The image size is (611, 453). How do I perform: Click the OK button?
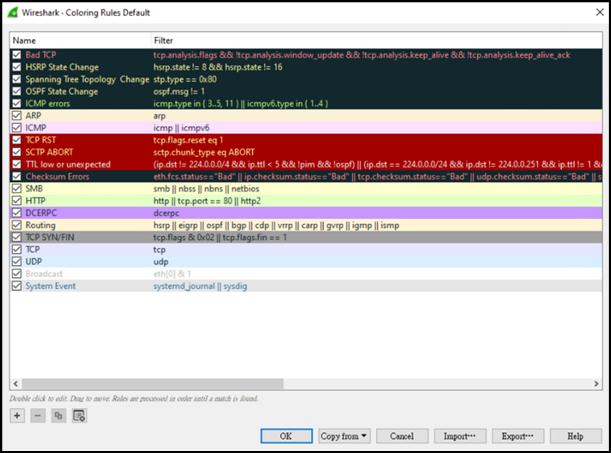pos(286,436)
